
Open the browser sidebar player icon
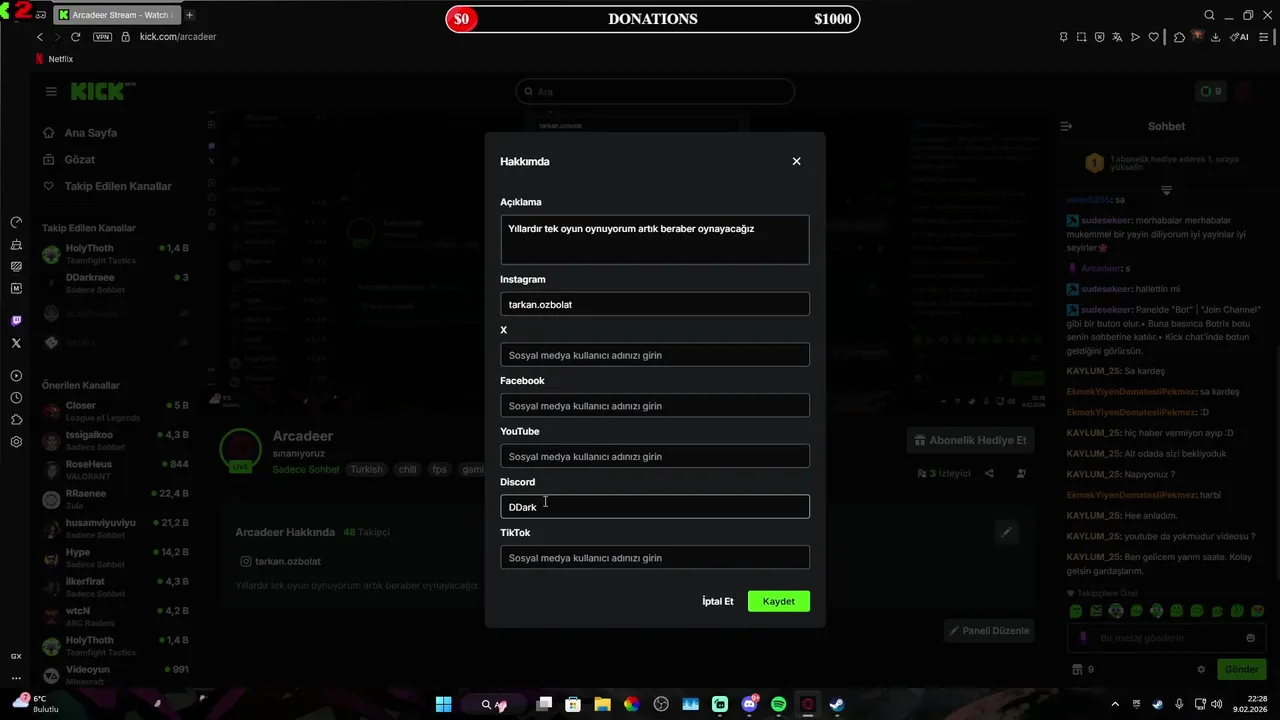[x=16, y=376]
